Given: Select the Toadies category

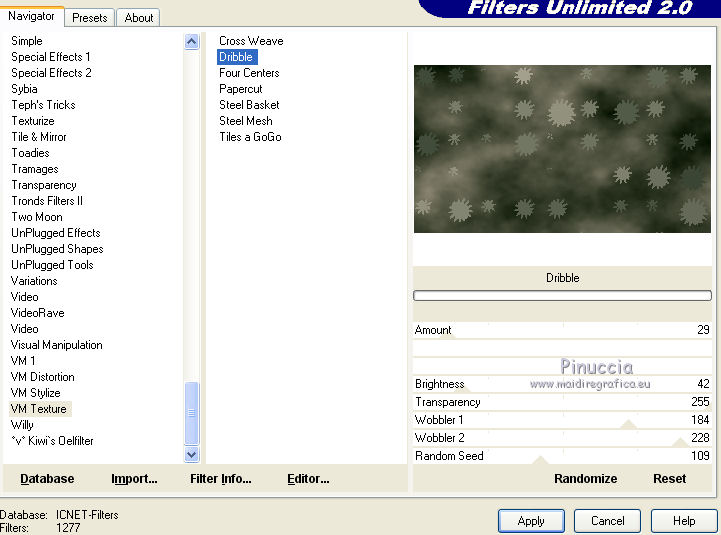Looking at the screenshot, I should click(30, 153).
